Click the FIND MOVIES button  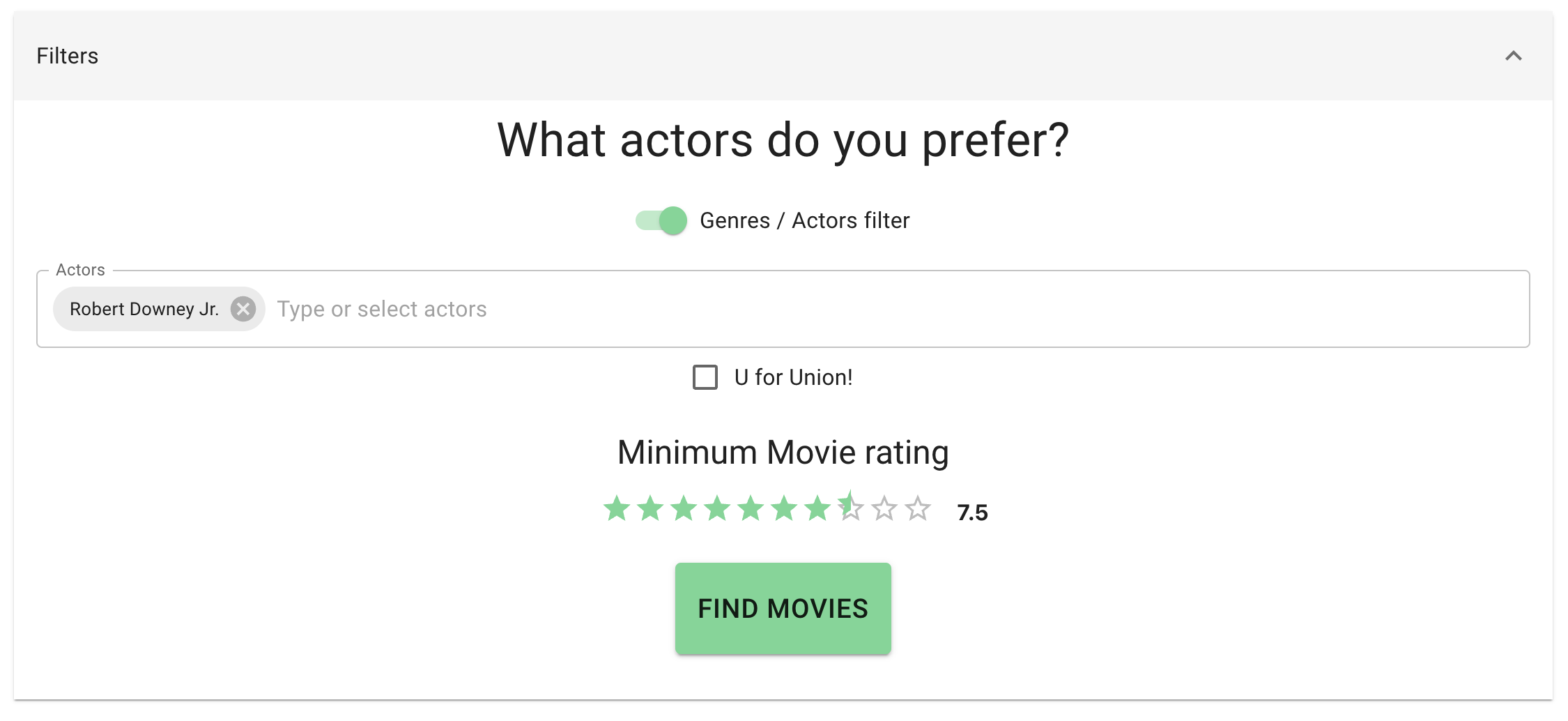(x=783, y=608)
